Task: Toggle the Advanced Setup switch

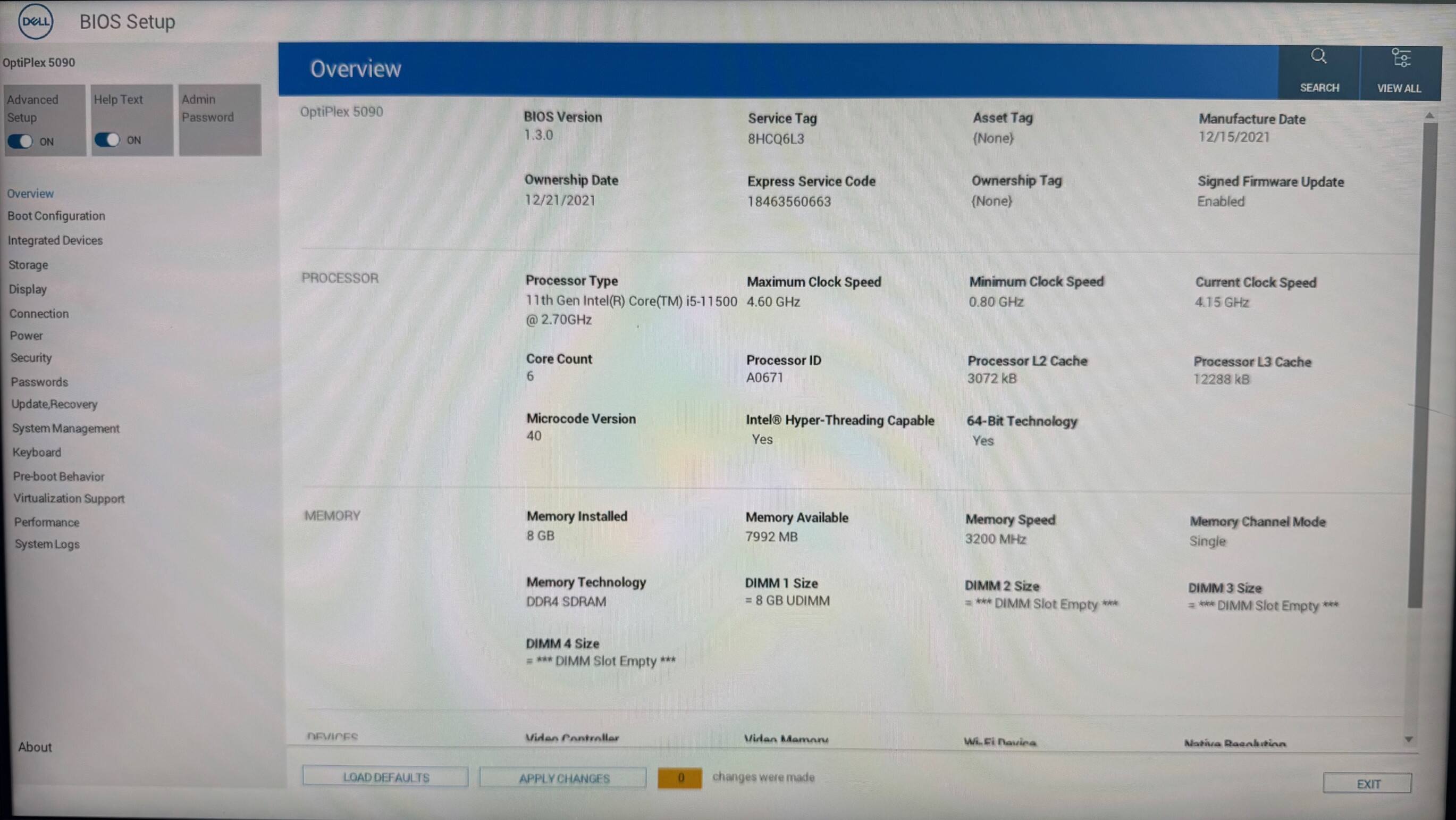Action: [20, 141]
